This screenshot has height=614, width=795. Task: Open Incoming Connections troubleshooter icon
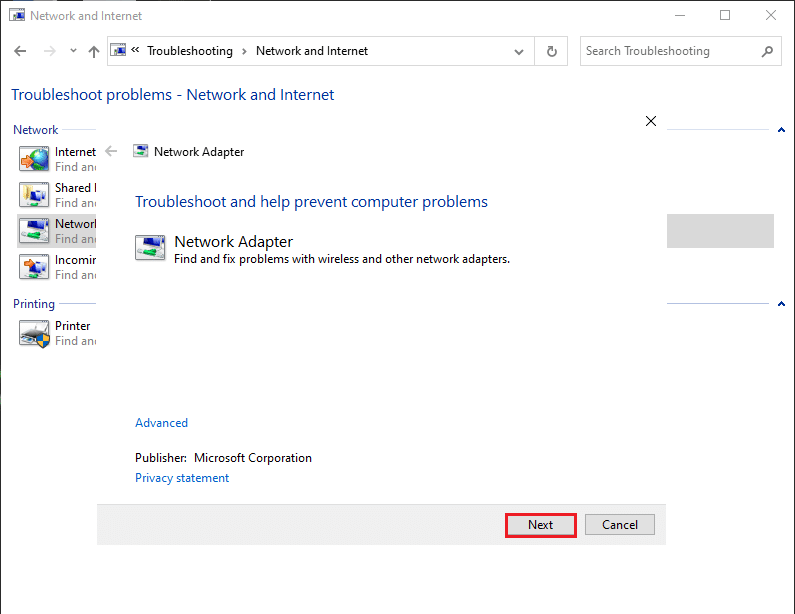point(34,266)
